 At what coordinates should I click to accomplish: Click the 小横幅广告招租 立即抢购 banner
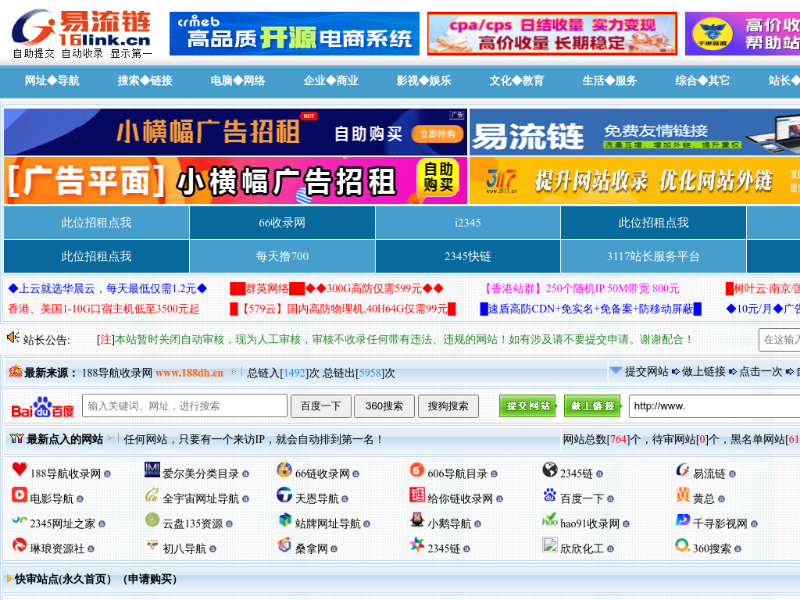tap(235, 132)
